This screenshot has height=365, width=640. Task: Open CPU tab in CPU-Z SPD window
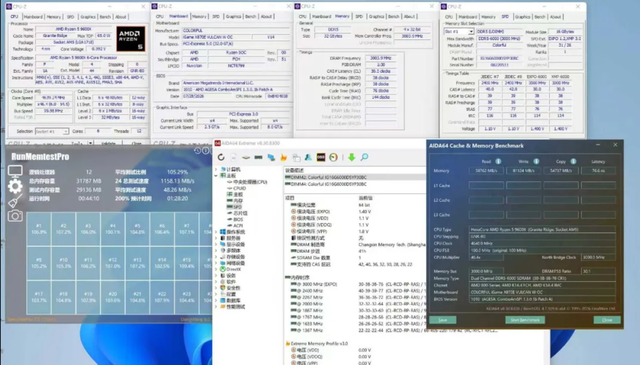[x=449, y=17]
